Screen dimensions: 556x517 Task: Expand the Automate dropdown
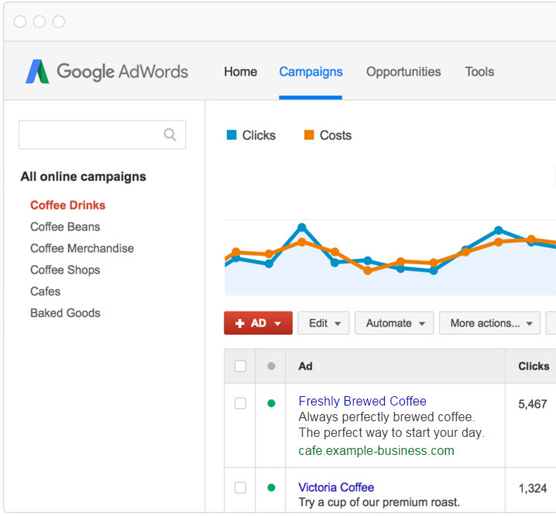point(394,323)
